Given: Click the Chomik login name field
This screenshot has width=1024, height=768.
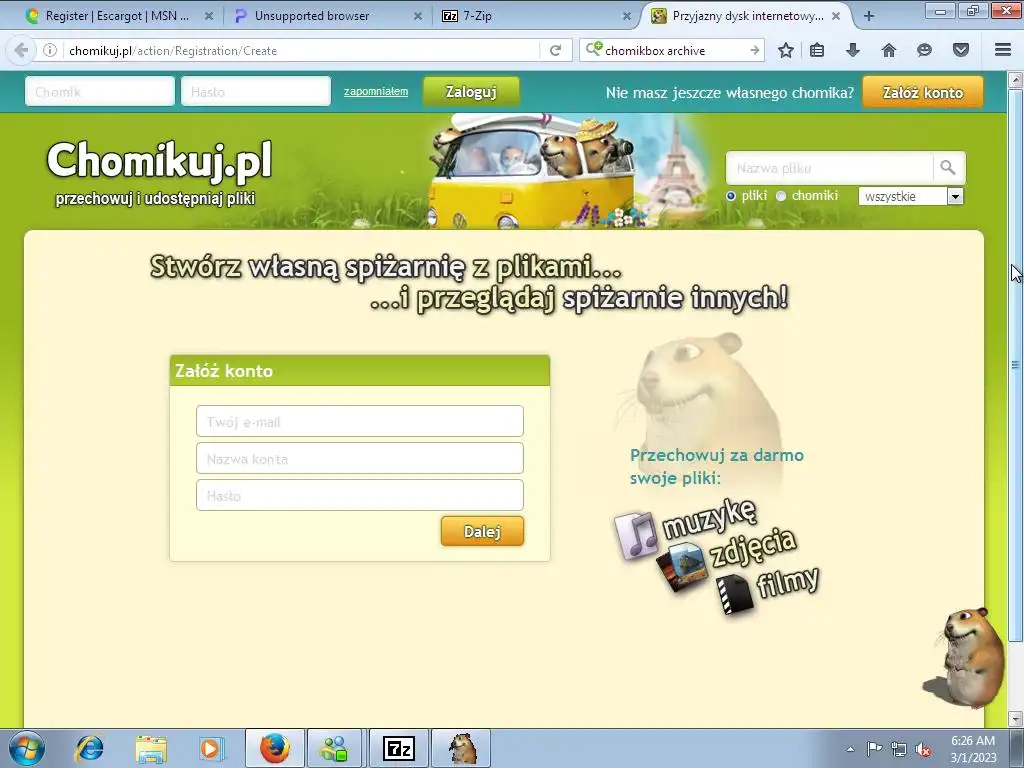Looking at the screenshot, I should (x=100, y=91).
